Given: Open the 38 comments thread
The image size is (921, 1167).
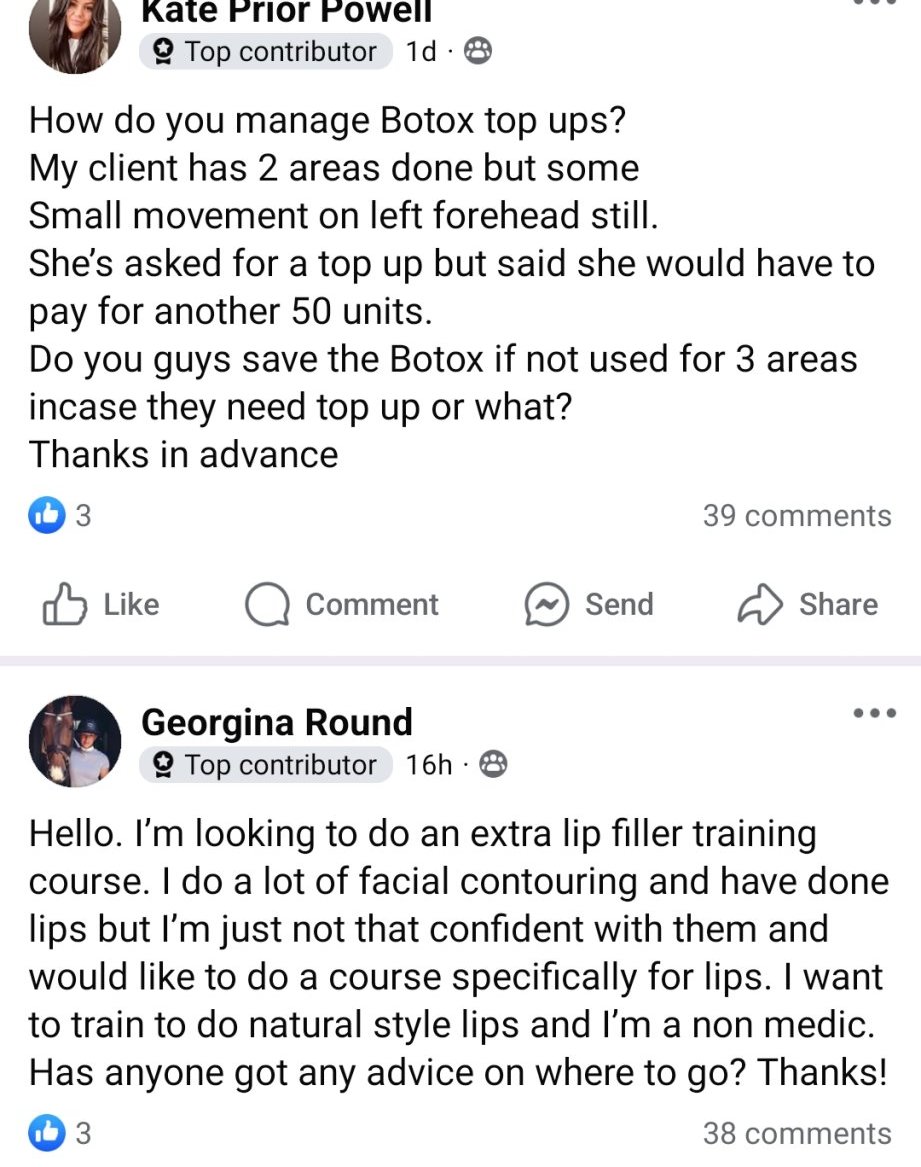Looking at the screenshot, I should coord(796,1133).
